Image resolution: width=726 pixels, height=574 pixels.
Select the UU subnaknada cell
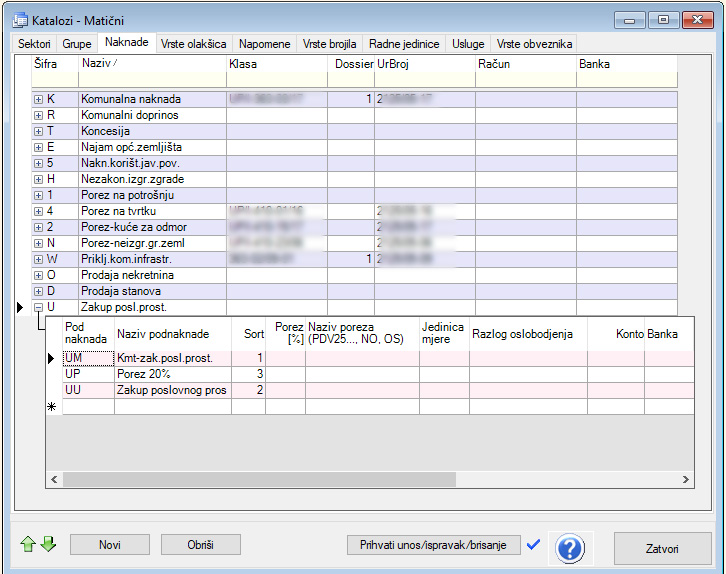(x=88, y=390)
